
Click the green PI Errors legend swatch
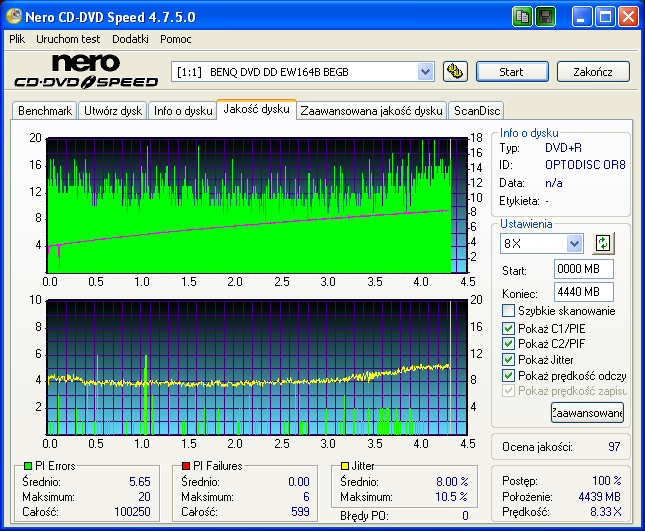pos(28,466)
